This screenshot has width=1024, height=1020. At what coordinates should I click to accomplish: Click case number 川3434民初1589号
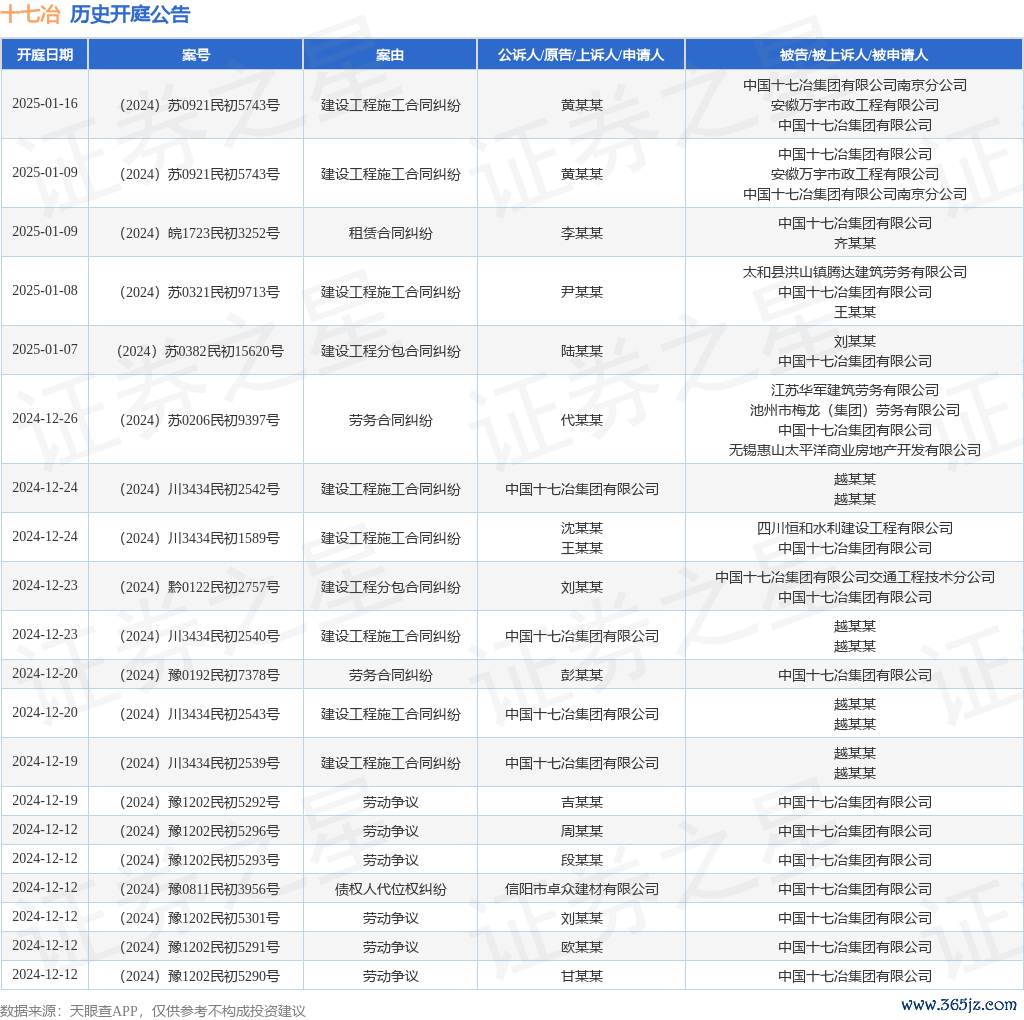[x=200, y=538]
